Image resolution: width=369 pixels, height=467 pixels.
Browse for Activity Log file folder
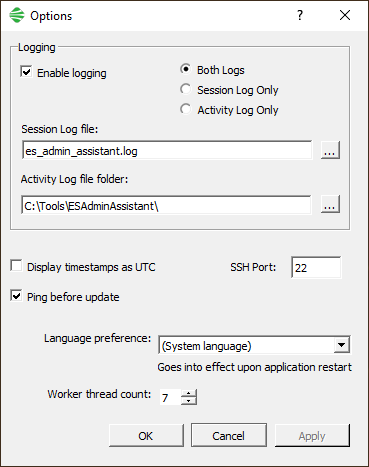(x=330, y=204)
